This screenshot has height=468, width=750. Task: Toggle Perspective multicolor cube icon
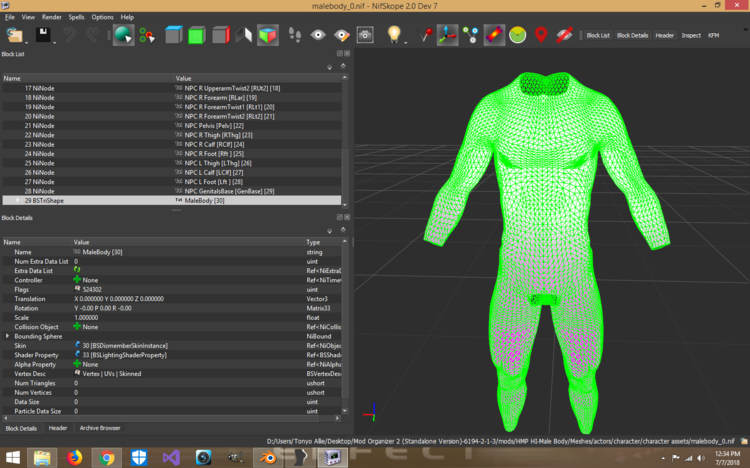[267, 35]
